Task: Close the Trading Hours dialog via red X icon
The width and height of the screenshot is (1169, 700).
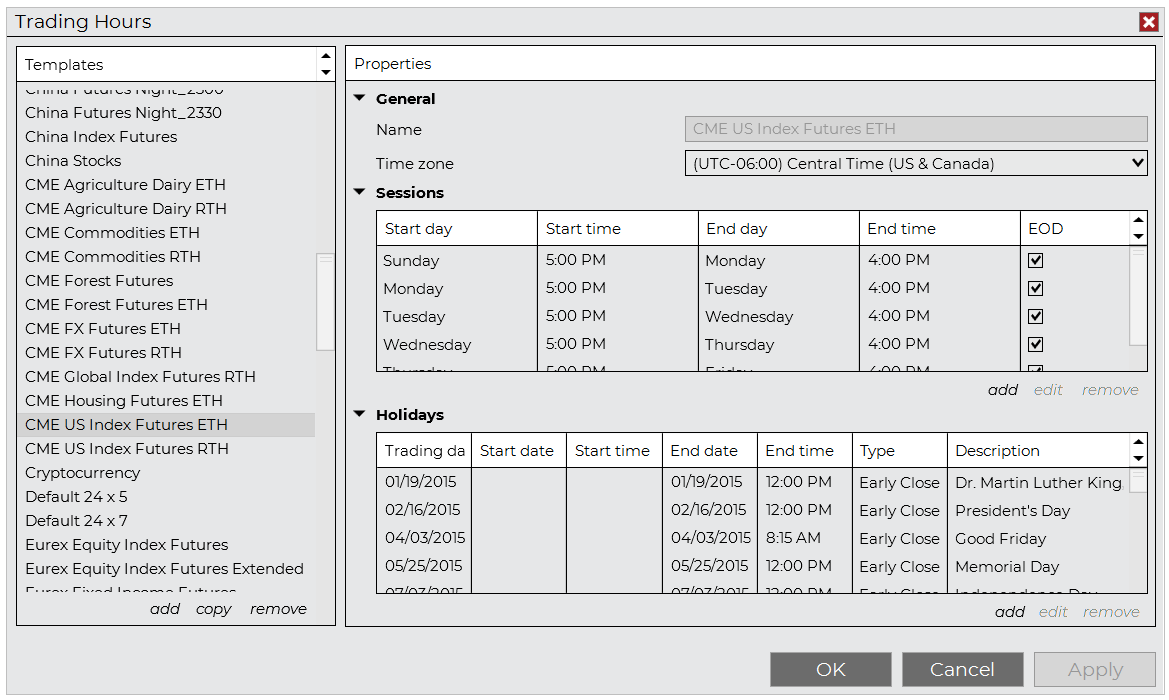Action: (x=1148, y=21)
